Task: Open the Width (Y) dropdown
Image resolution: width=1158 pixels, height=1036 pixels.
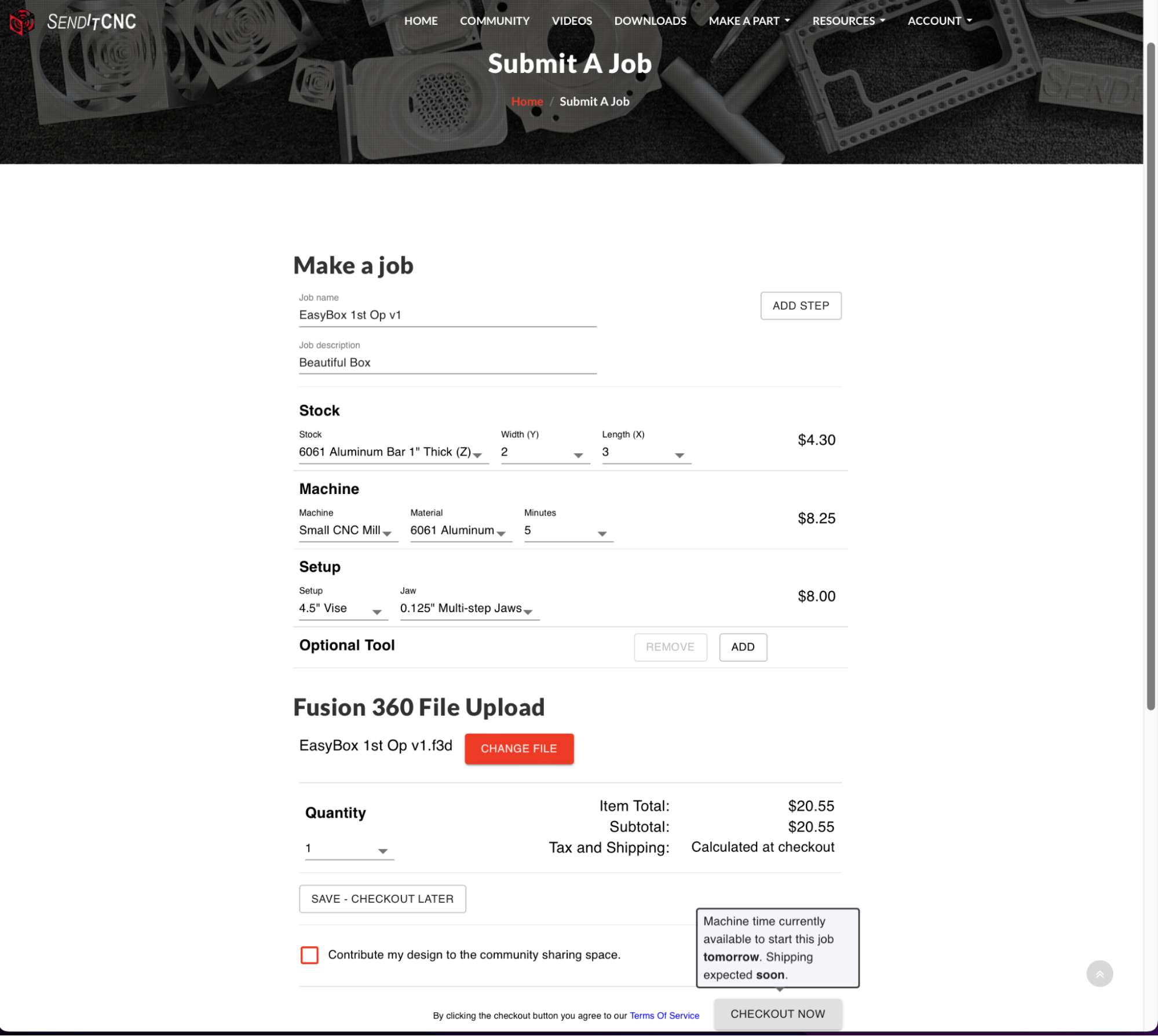Action: (545, 452)
